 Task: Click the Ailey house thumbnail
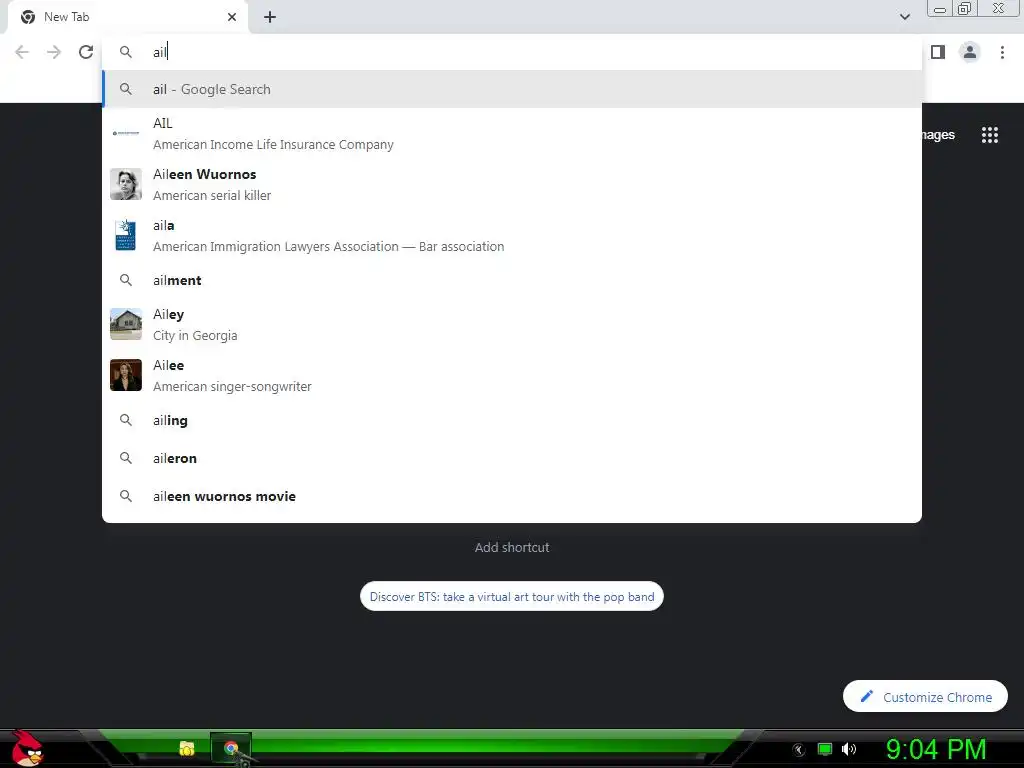(126, 324)
